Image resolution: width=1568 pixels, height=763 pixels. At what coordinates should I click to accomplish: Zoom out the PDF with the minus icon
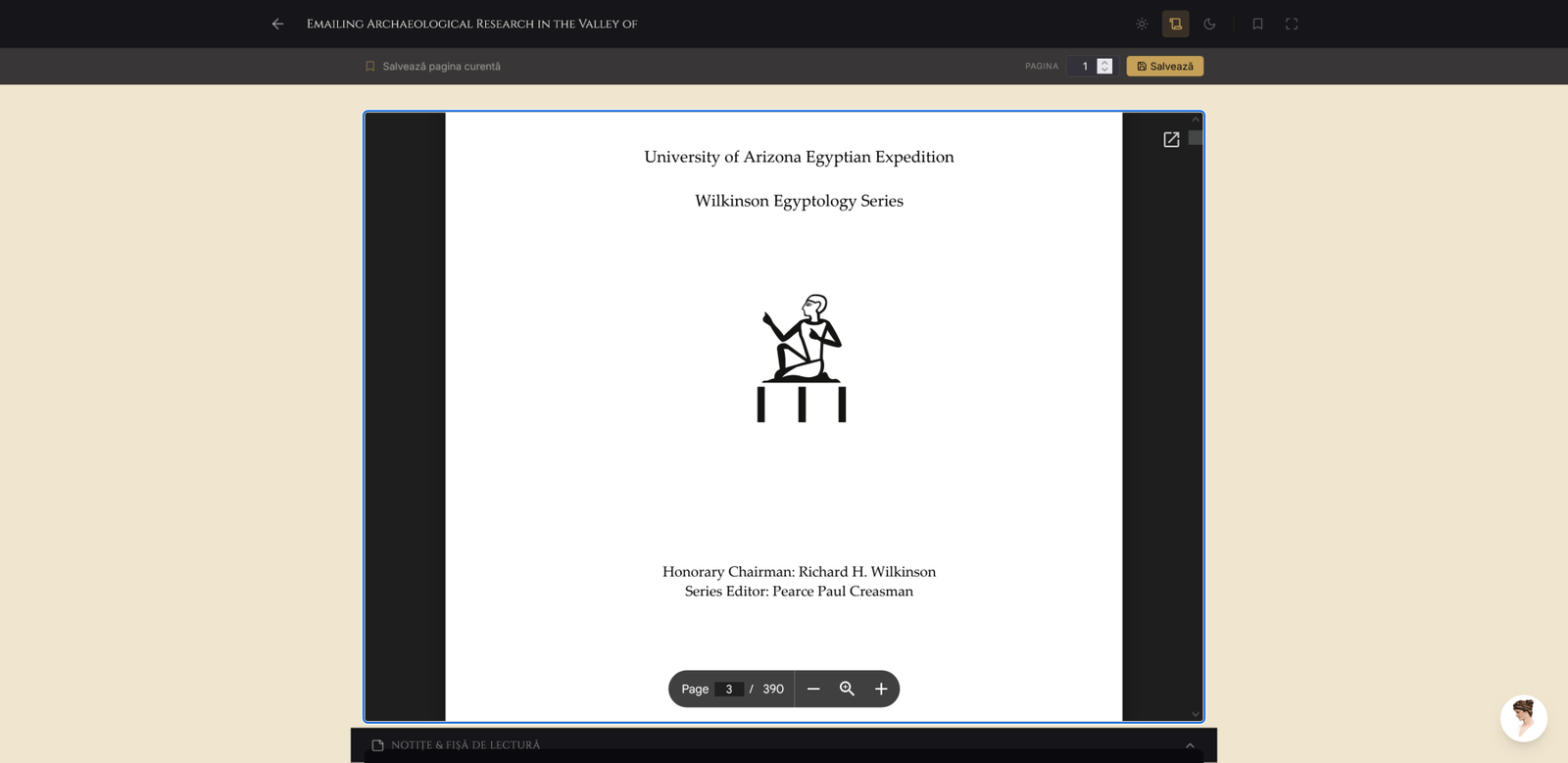[x=813, y=690]
